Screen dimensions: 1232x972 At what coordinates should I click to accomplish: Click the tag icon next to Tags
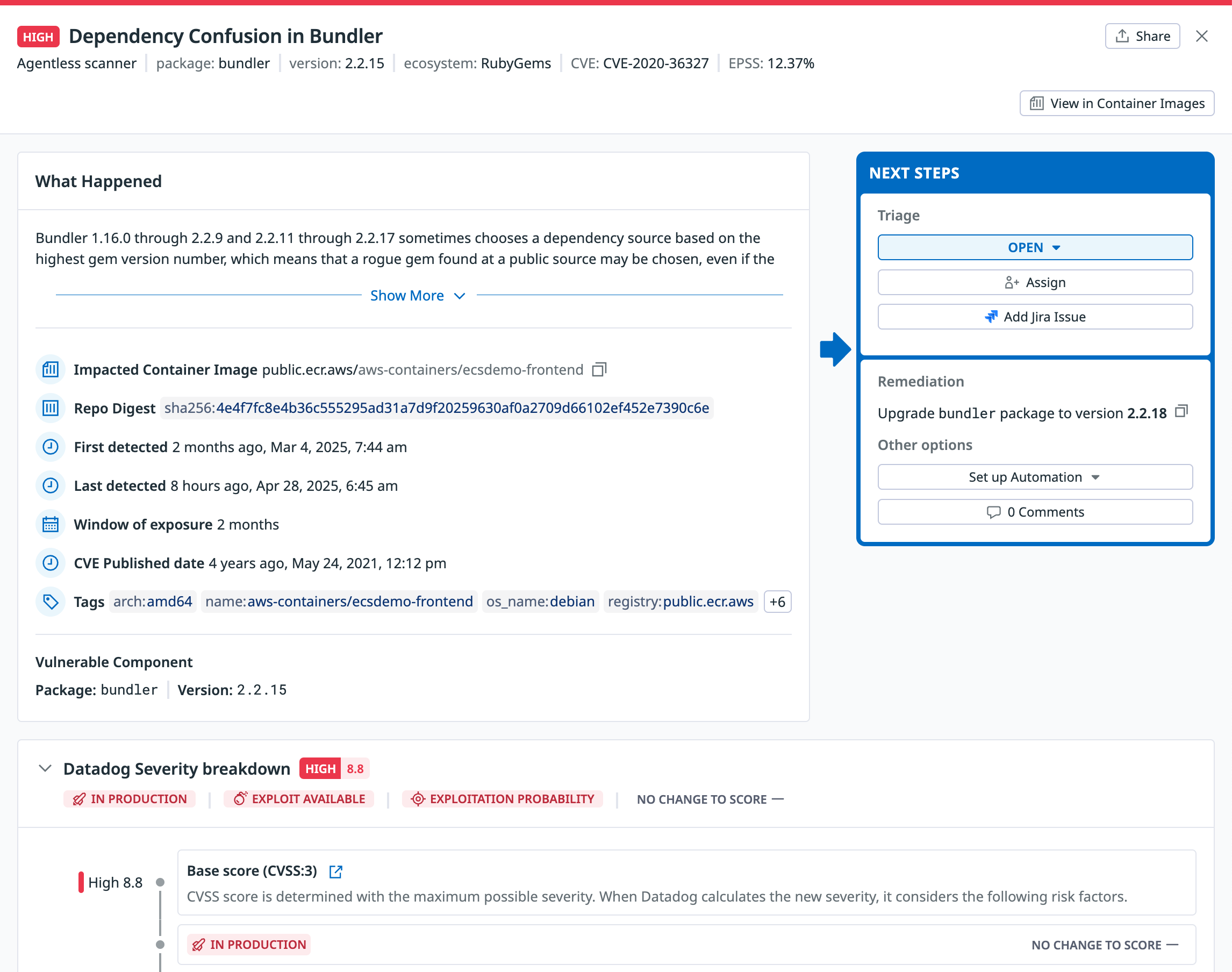(x=51, y=602)
